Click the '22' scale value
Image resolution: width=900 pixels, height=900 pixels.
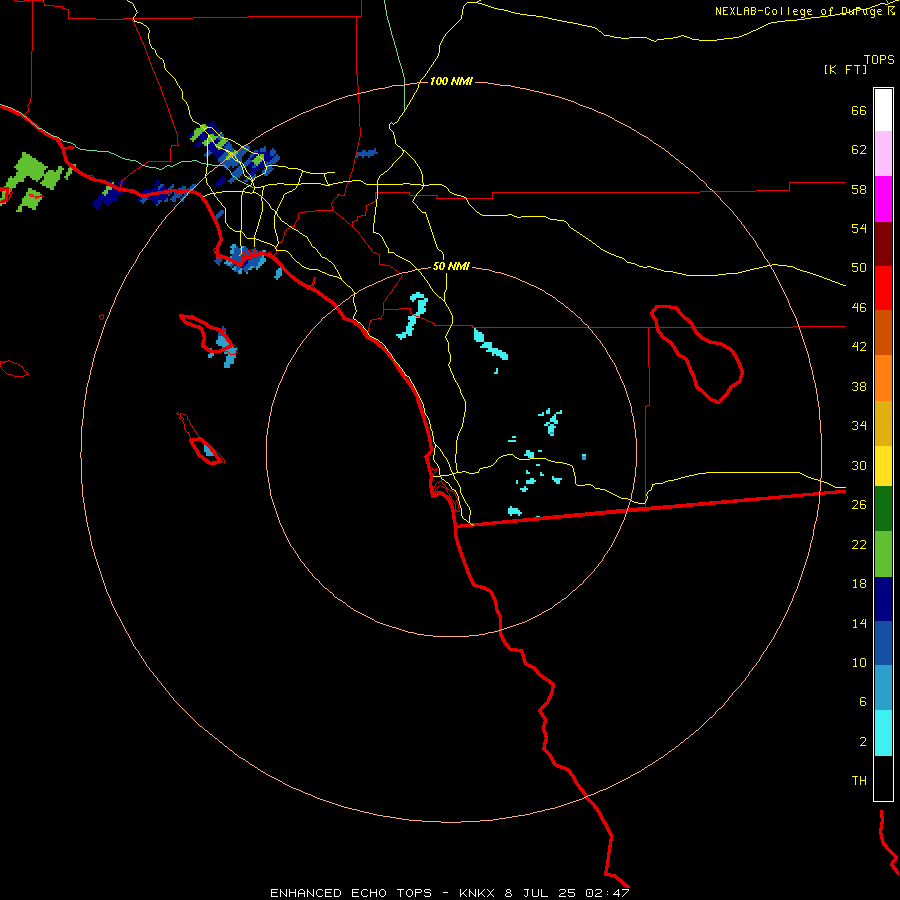[x=859, y=544]
